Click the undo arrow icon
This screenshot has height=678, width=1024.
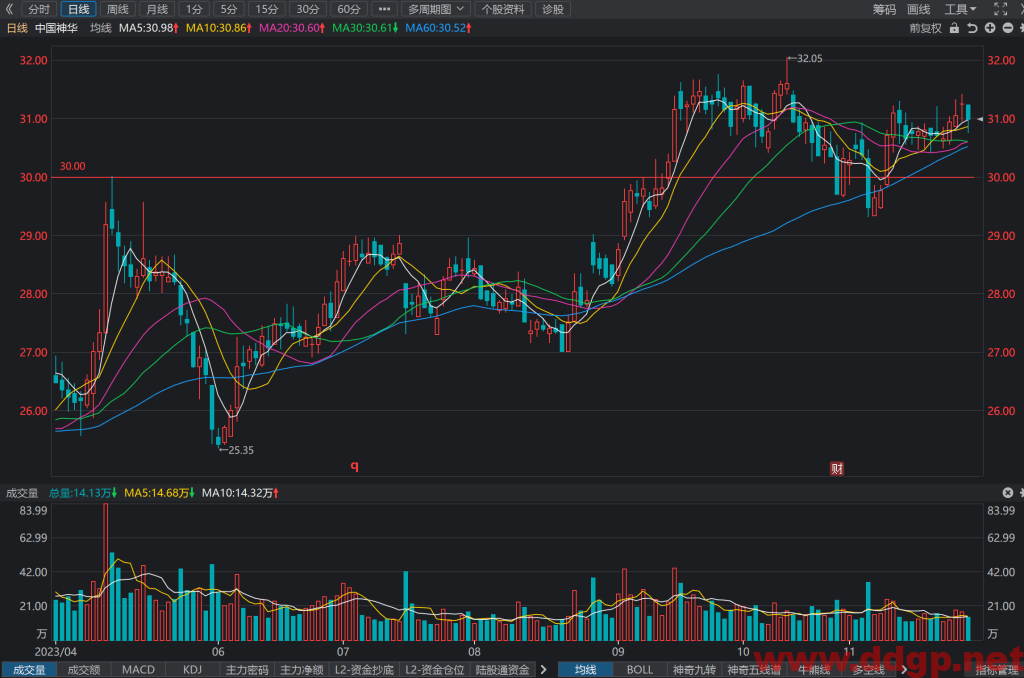pyautogui.click(x=972, y=28)
